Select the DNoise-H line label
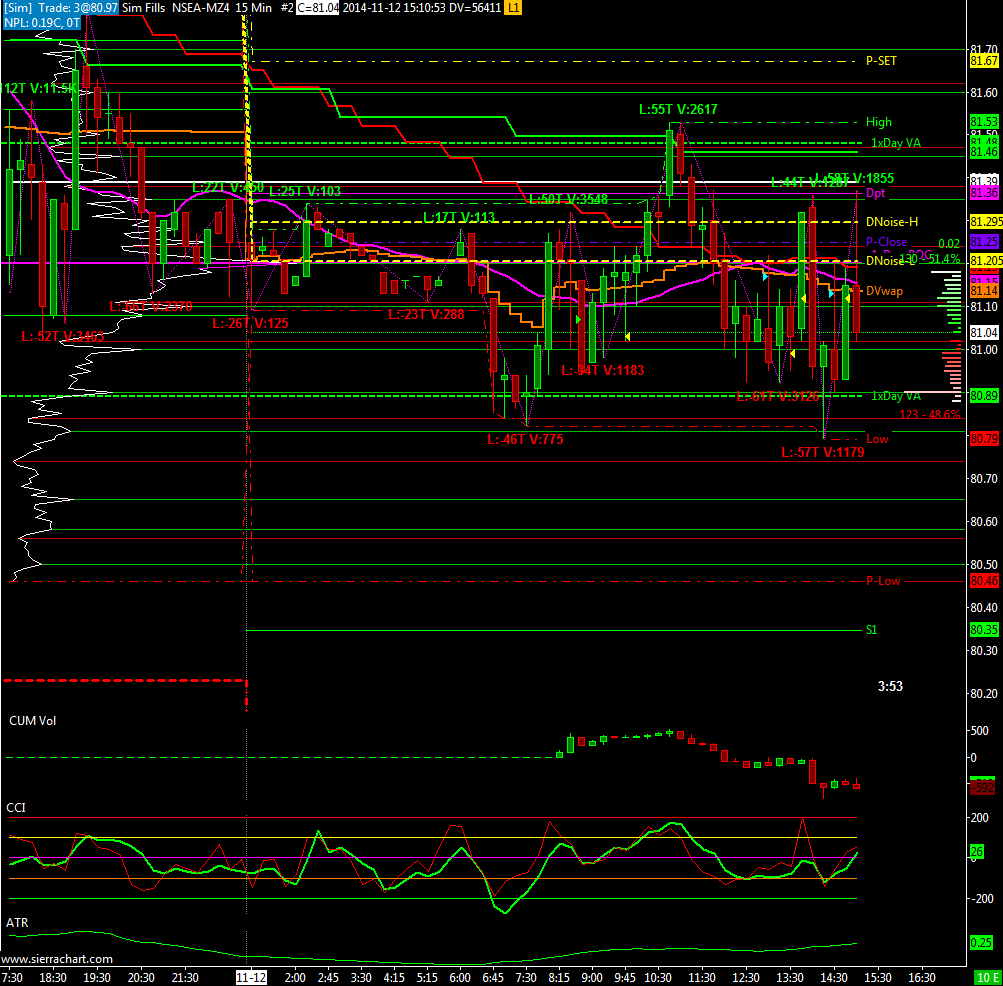The width and height of the screenshot is (1003, 986). pos(892,222)
